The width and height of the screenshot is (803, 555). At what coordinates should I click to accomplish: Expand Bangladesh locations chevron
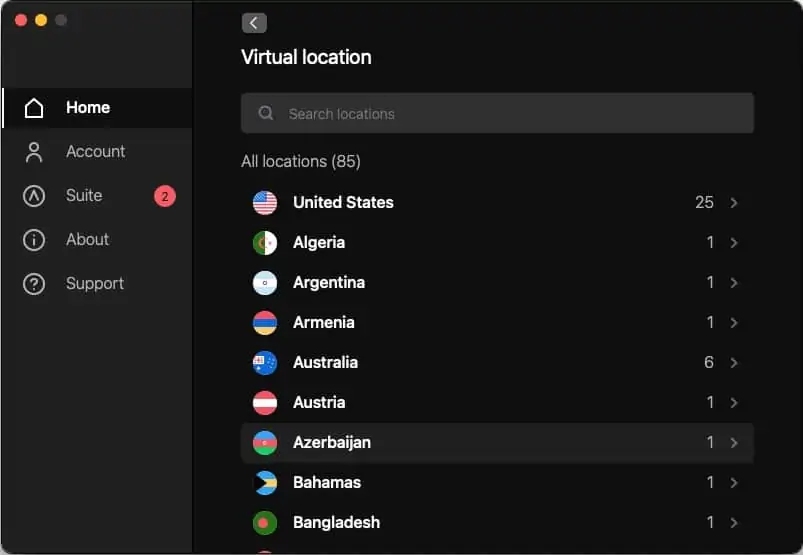point(734,523)
